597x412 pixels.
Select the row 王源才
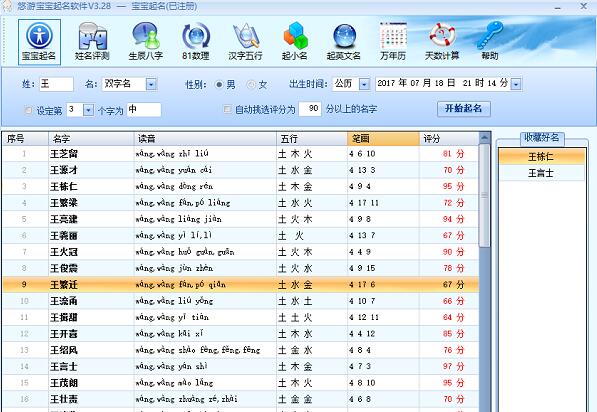241,170
